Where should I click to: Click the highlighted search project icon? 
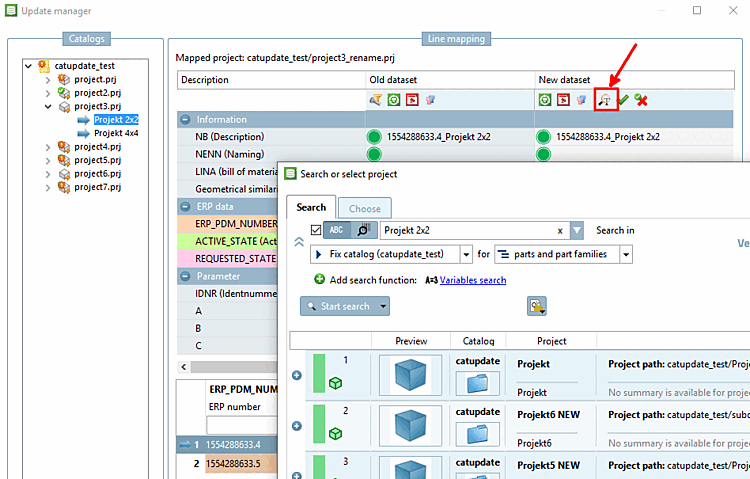(604, 100)
